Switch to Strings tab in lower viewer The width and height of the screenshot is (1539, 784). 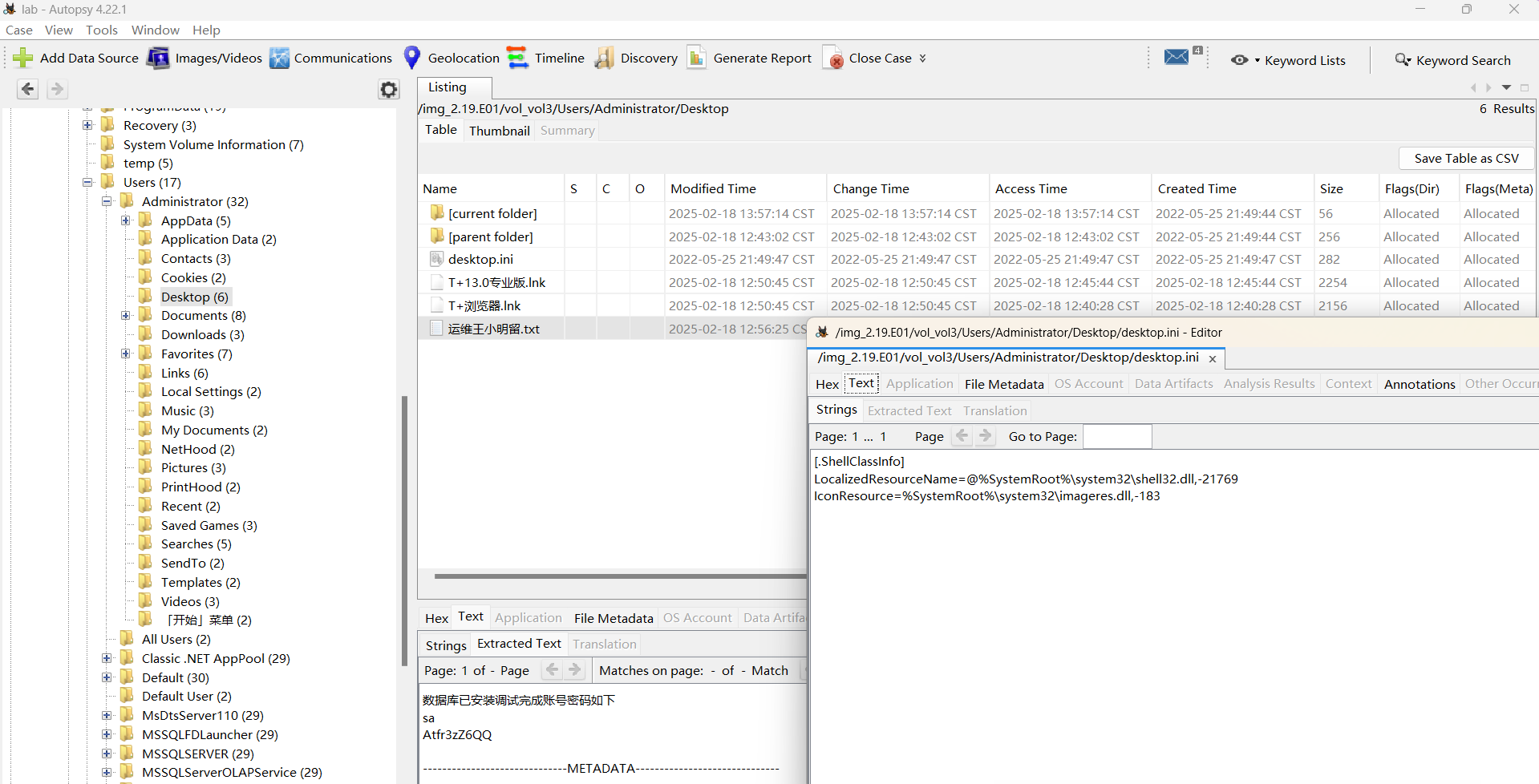[446, 645]
